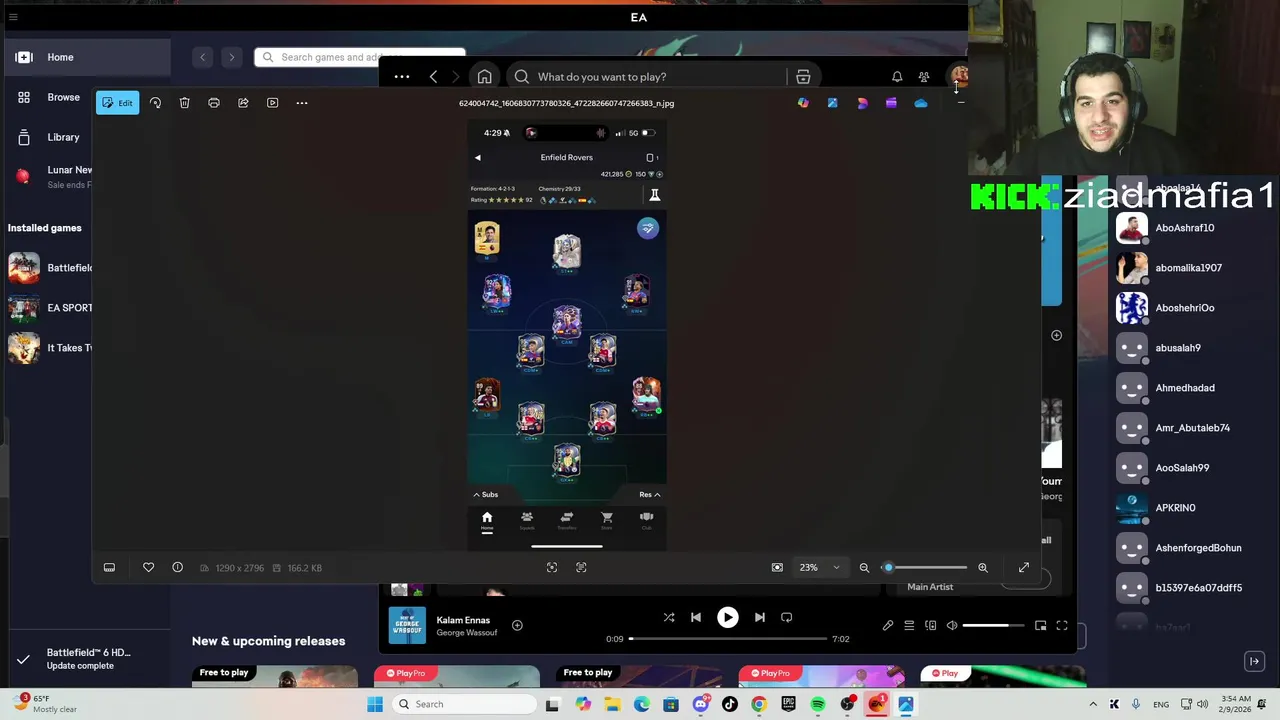Open the Spotify queue
The width and height of the screenshot is (1280, 720).
[x=909, y=626]
